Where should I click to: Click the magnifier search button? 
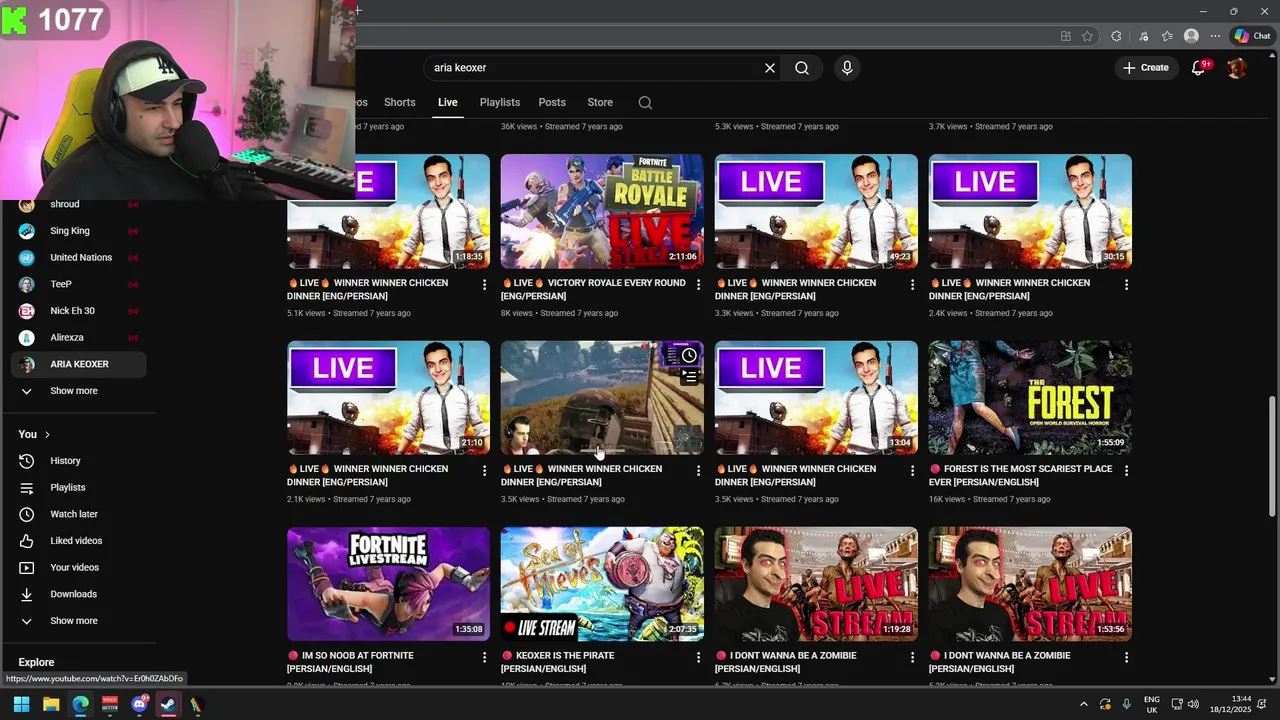[x=802, y=68]
